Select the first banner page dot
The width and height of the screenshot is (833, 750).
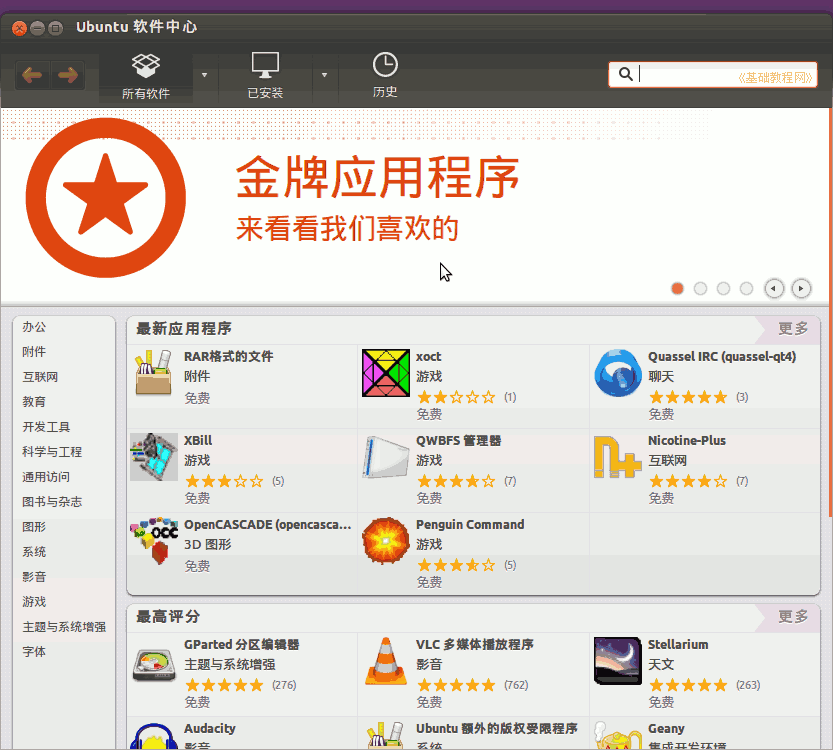point(677,288)
